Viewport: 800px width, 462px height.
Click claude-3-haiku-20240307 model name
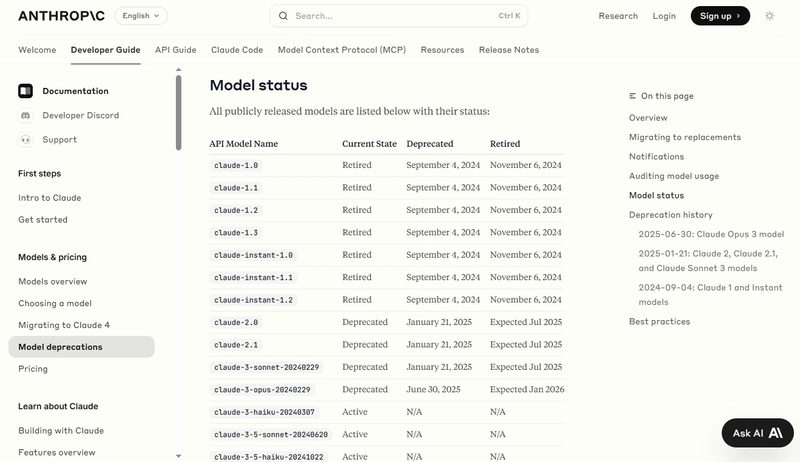(264, 412)
